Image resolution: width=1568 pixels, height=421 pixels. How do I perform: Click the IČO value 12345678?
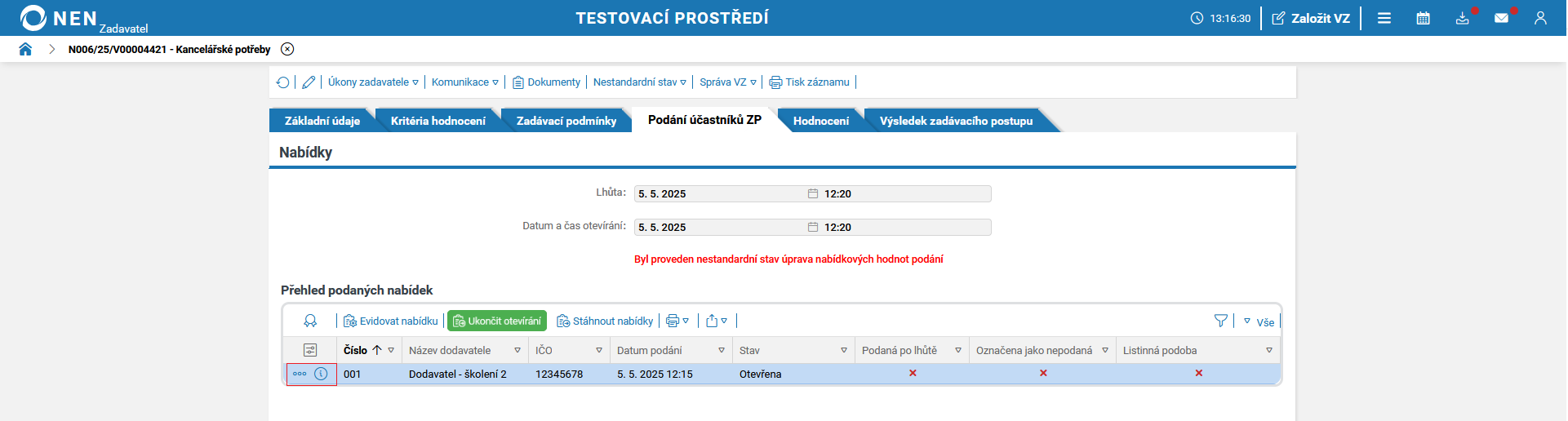[559, 374]
